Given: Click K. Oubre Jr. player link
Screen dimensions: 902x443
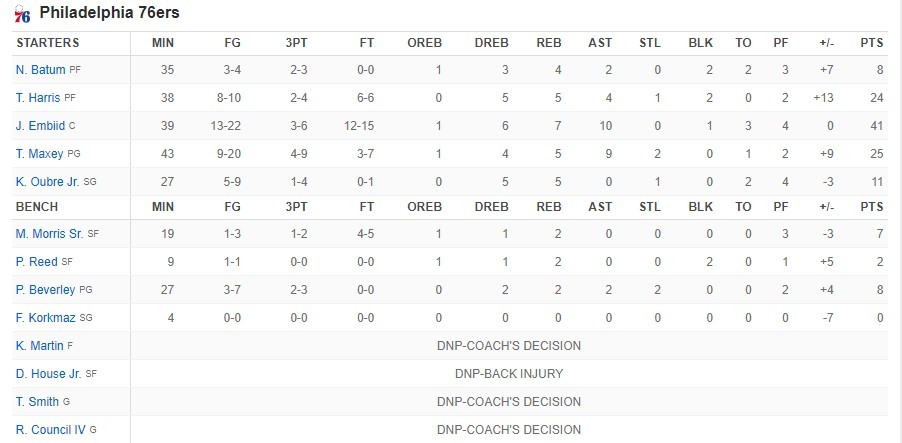Looking at the screenshot, I should point(48,182).
